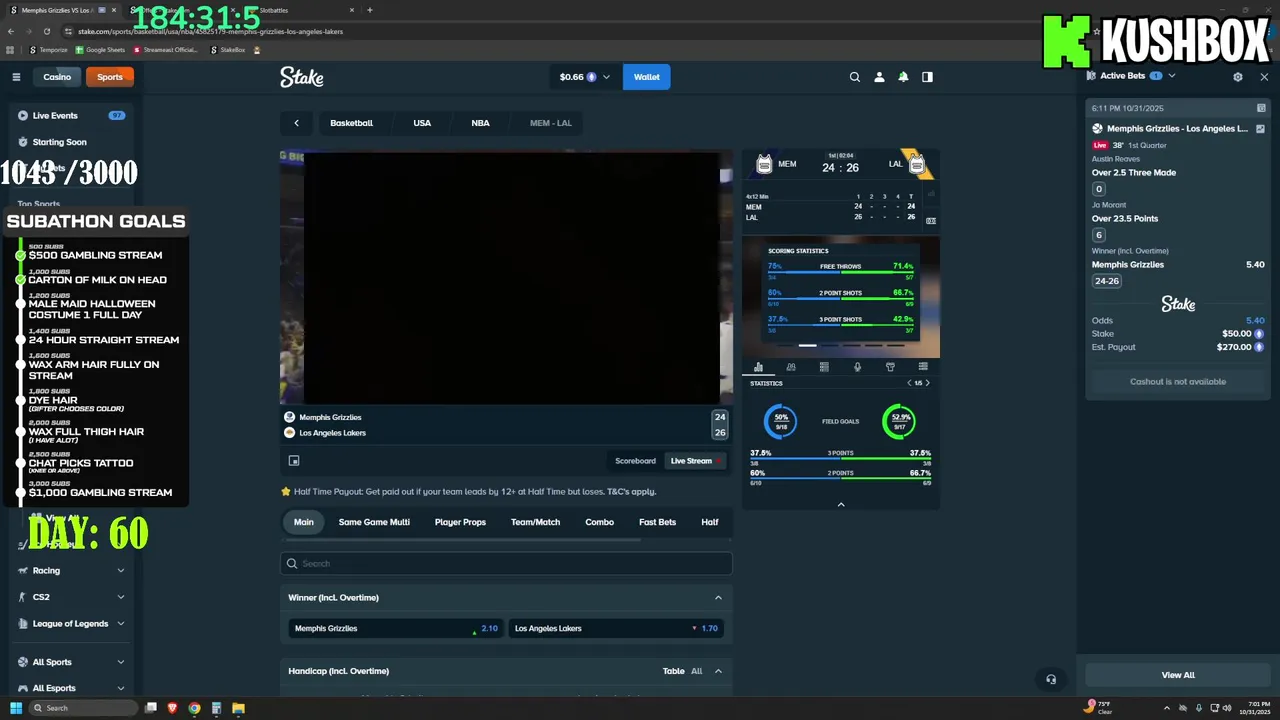Open the USA breadcrumb

[422, 123]
